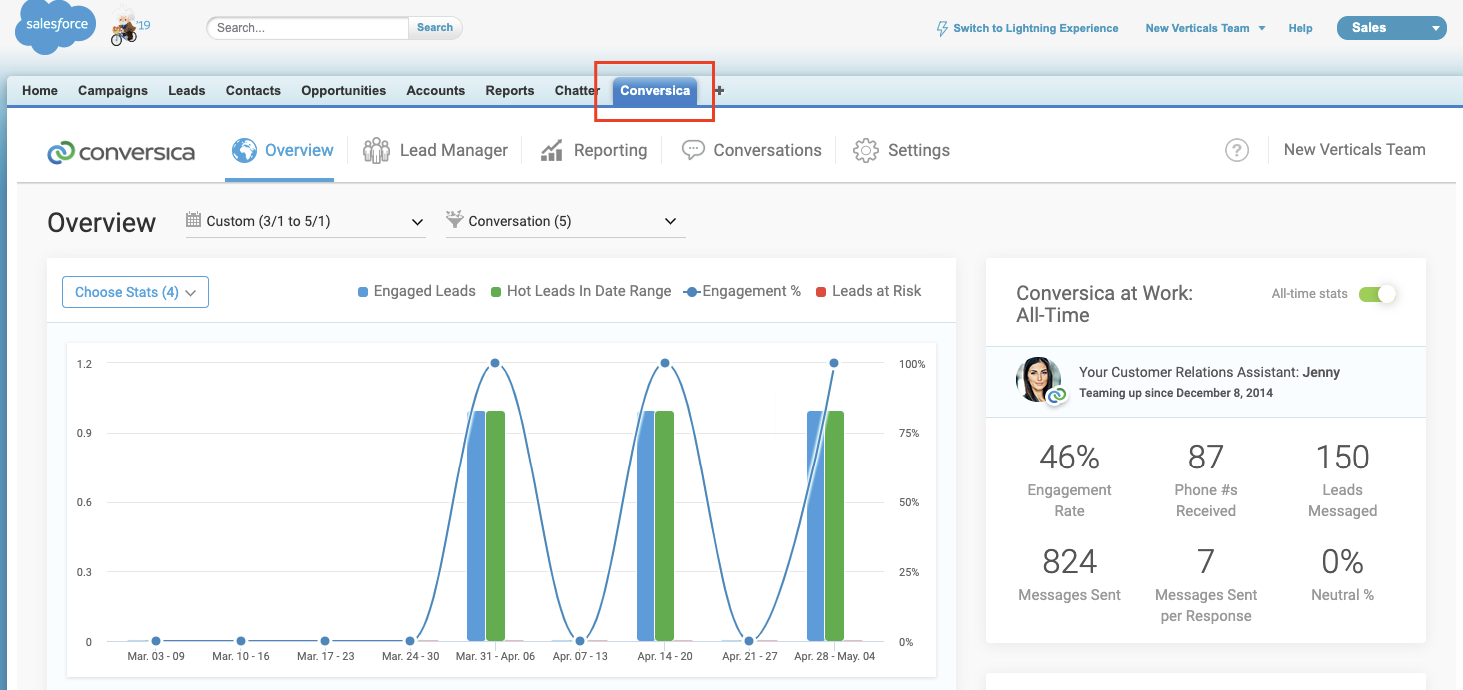Click the Apr. 14 - 20 green bar
The image size is (1463, 690).
(664, 526)
